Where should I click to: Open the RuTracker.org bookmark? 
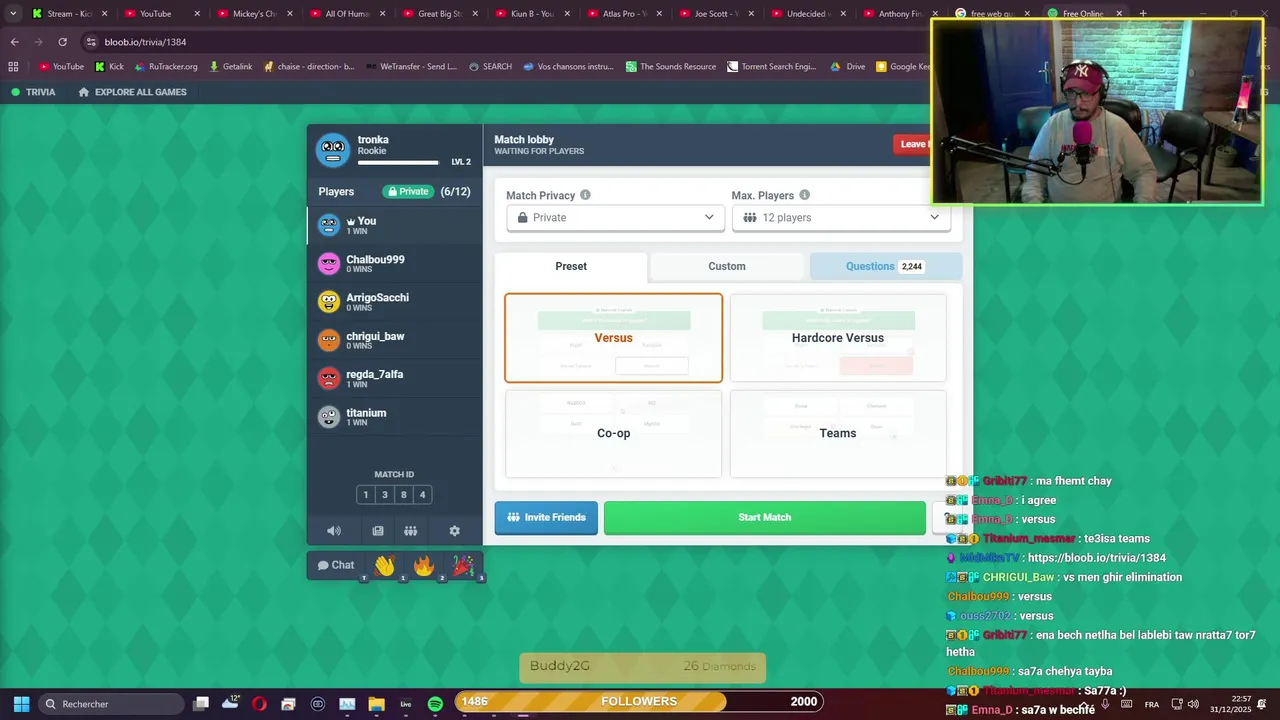[x=165, y=67]
